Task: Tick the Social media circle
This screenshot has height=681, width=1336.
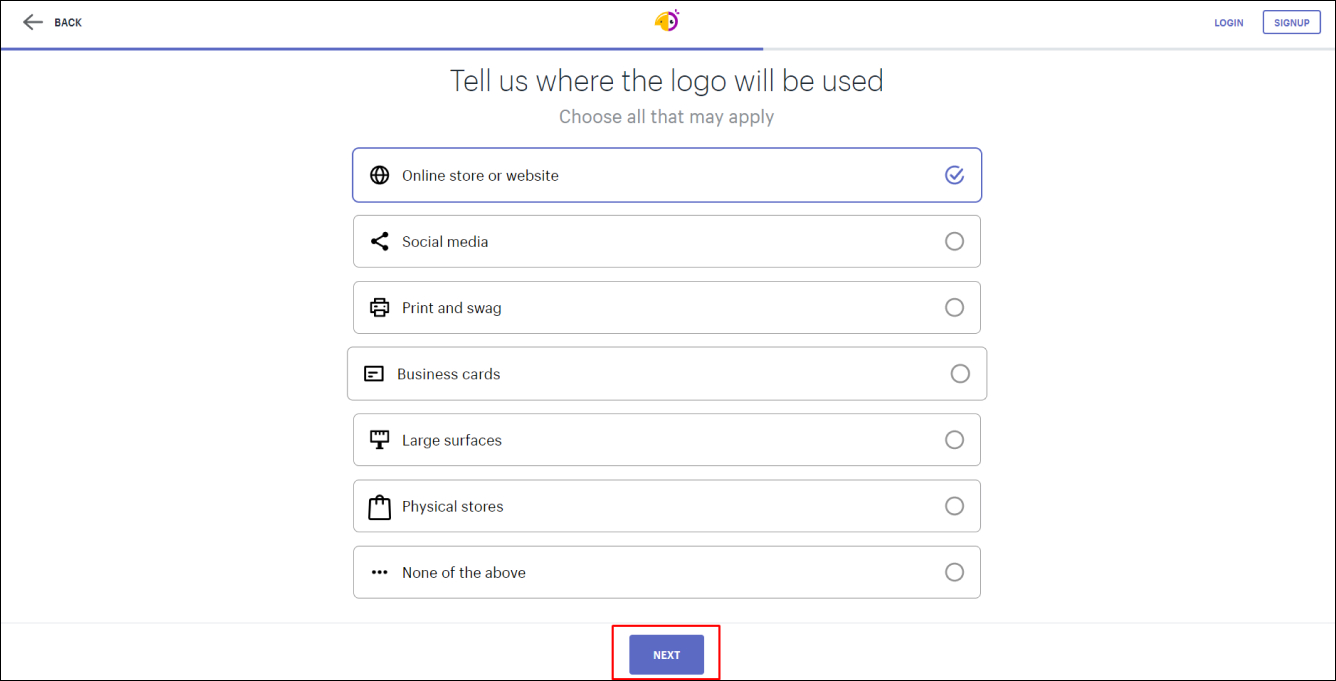Action: pyautogui.click(x=954, y=241)
